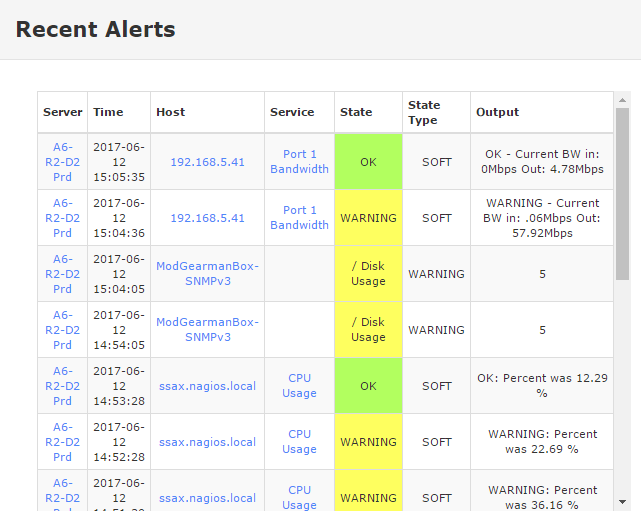Open Port 1 Bandwidth service in the 15:04:36 row

pos(299,218)
